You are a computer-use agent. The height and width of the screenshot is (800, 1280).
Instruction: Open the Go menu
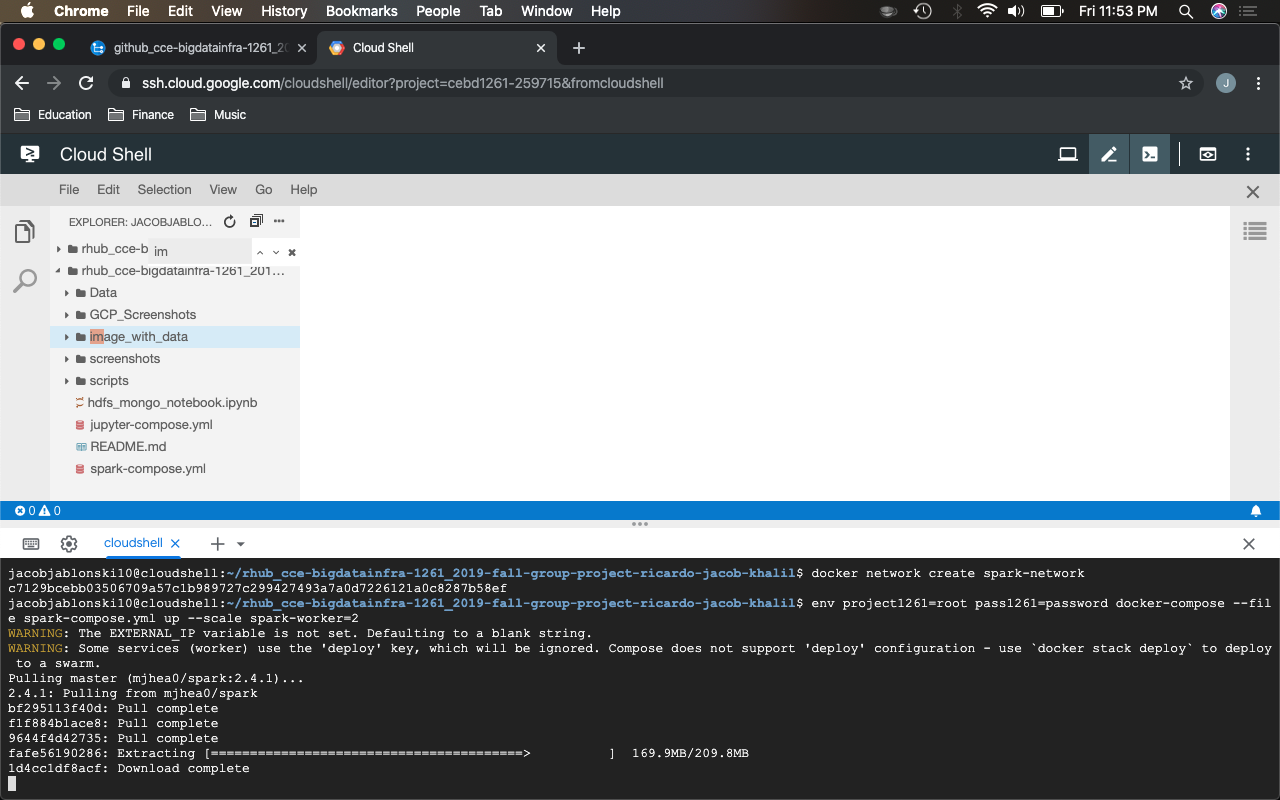click(264, 189)
